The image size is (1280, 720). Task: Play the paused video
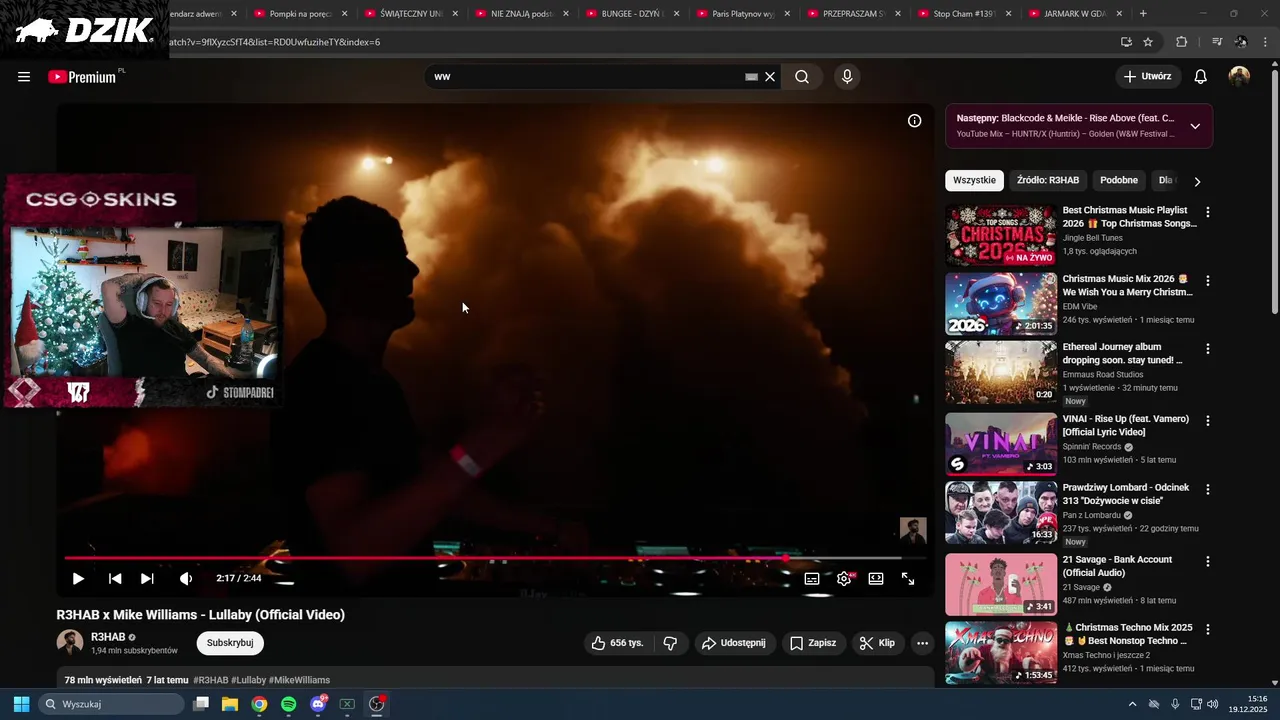[x=78, y=579]
